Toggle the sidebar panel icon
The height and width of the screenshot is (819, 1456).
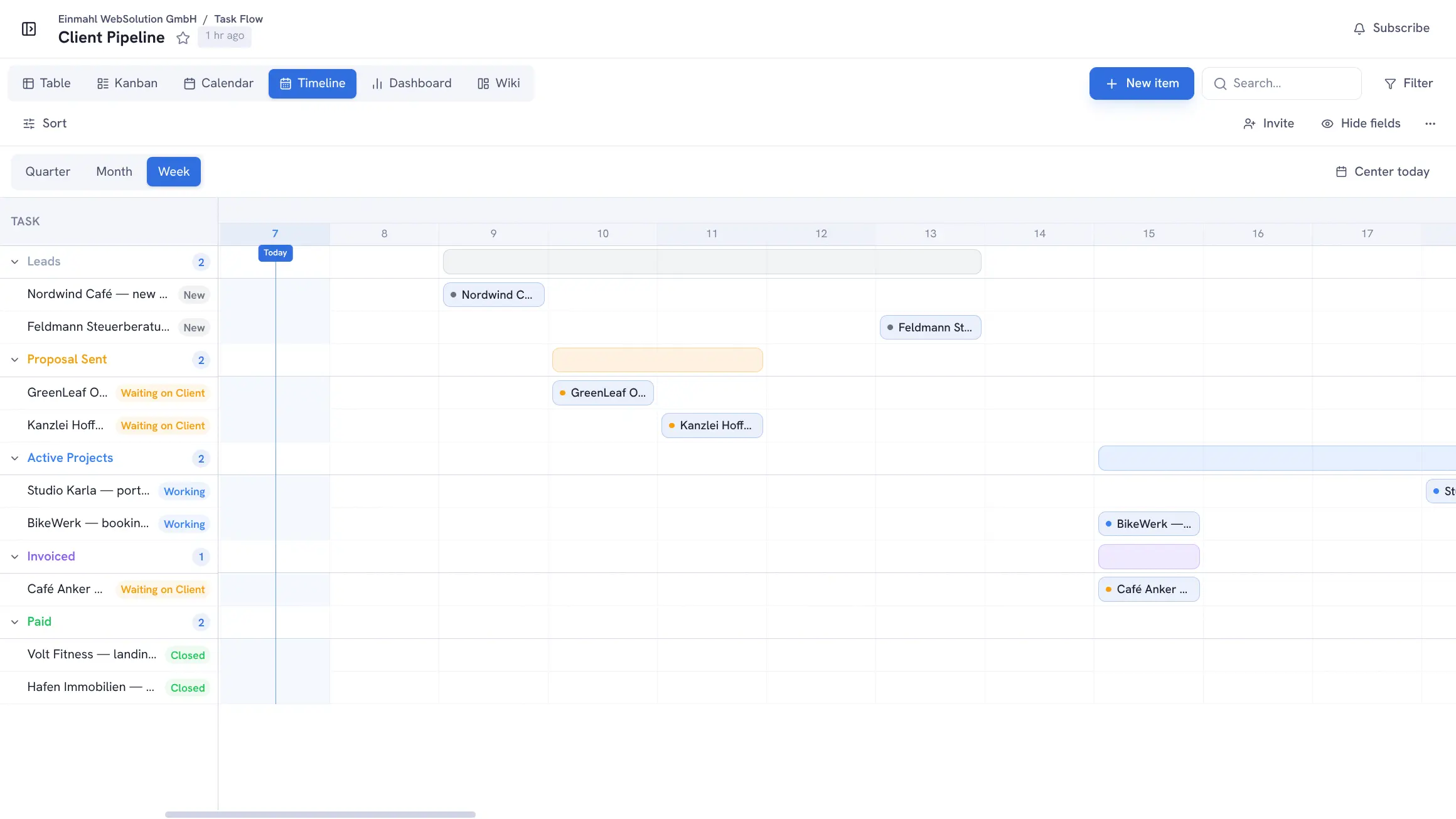[x=29, y=29]
